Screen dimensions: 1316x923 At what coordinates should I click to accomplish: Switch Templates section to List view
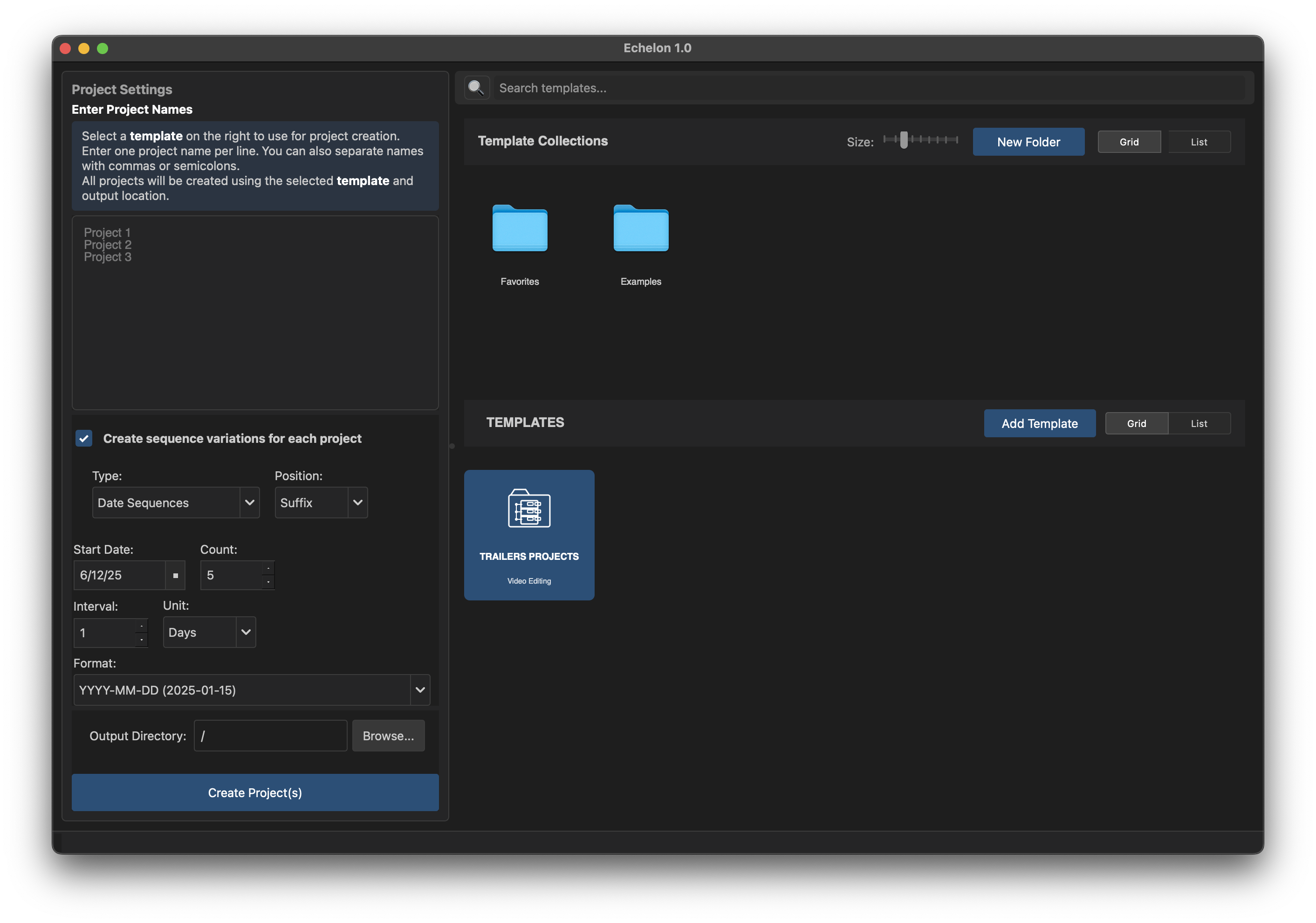click(x=1199, y=424)
